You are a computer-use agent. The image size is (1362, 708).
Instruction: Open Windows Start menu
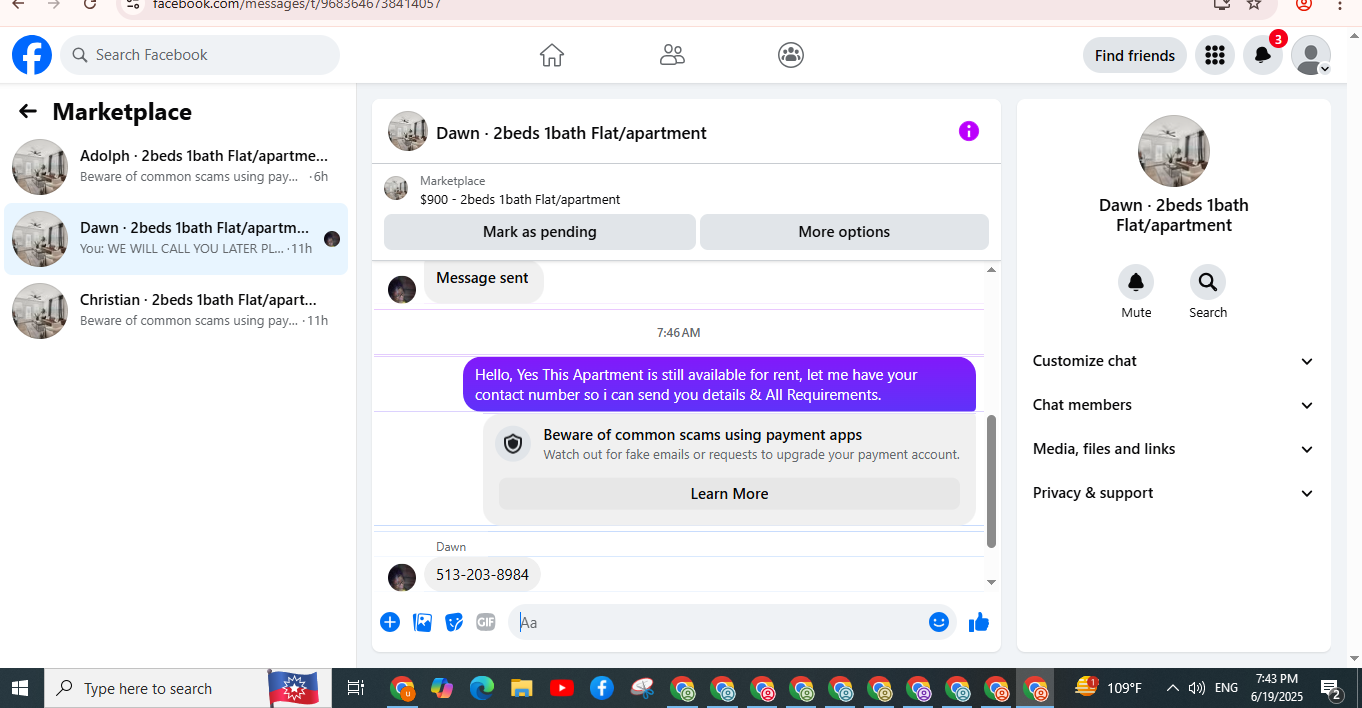pos(21,688)
